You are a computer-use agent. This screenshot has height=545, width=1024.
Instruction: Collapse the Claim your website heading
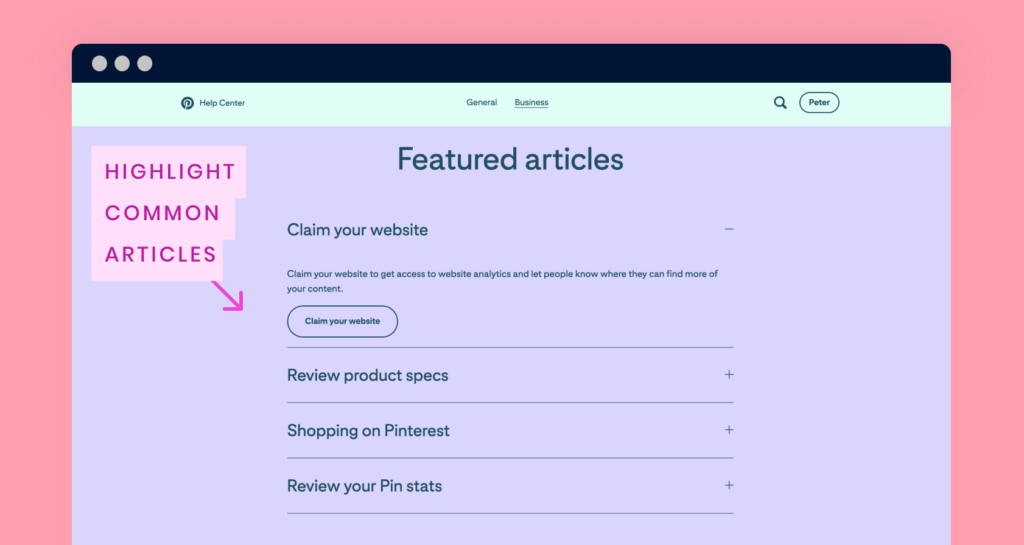[x=357, y=230]
